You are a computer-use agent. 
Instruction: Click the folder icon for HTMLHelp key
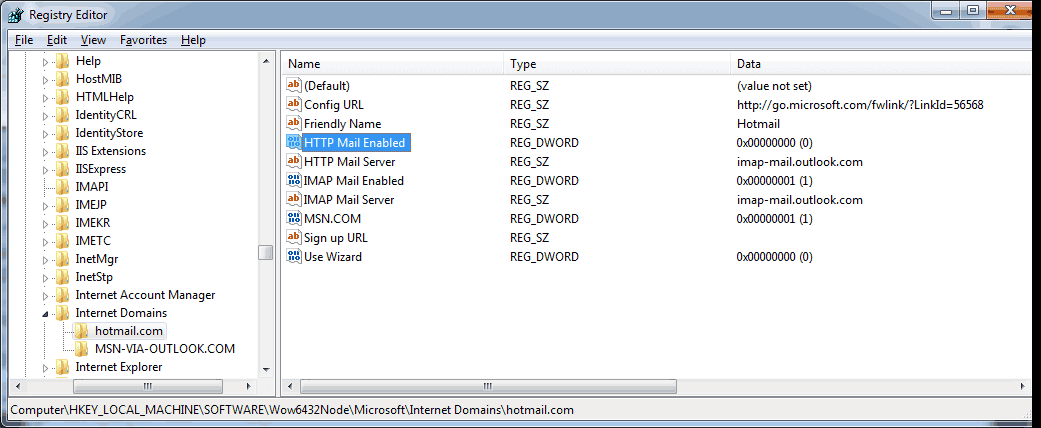coord(62,97)
